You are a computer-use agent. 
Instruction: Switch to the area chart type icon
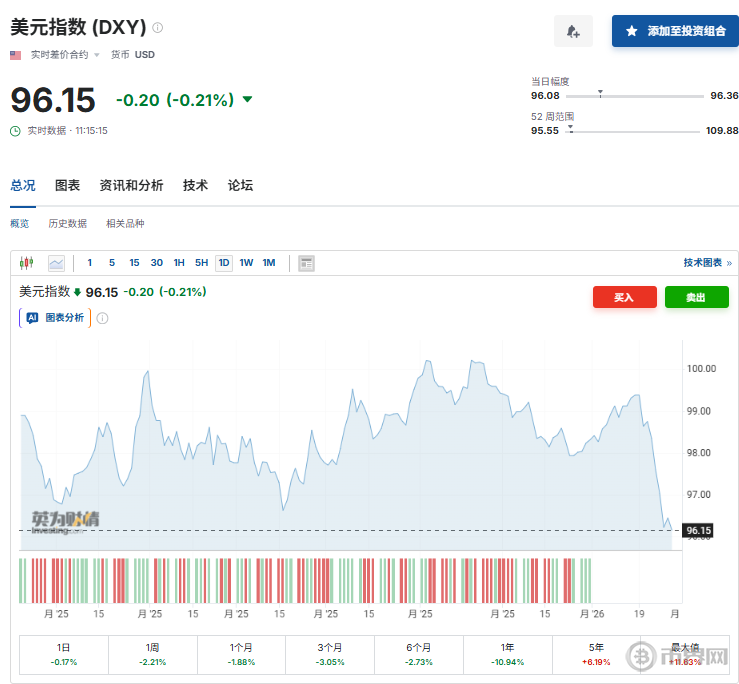tap(56, 263)
